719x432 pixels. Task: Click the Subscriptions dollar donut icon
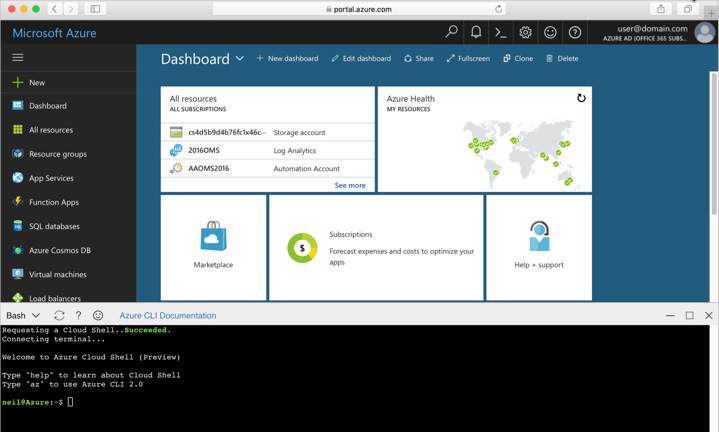302,248
